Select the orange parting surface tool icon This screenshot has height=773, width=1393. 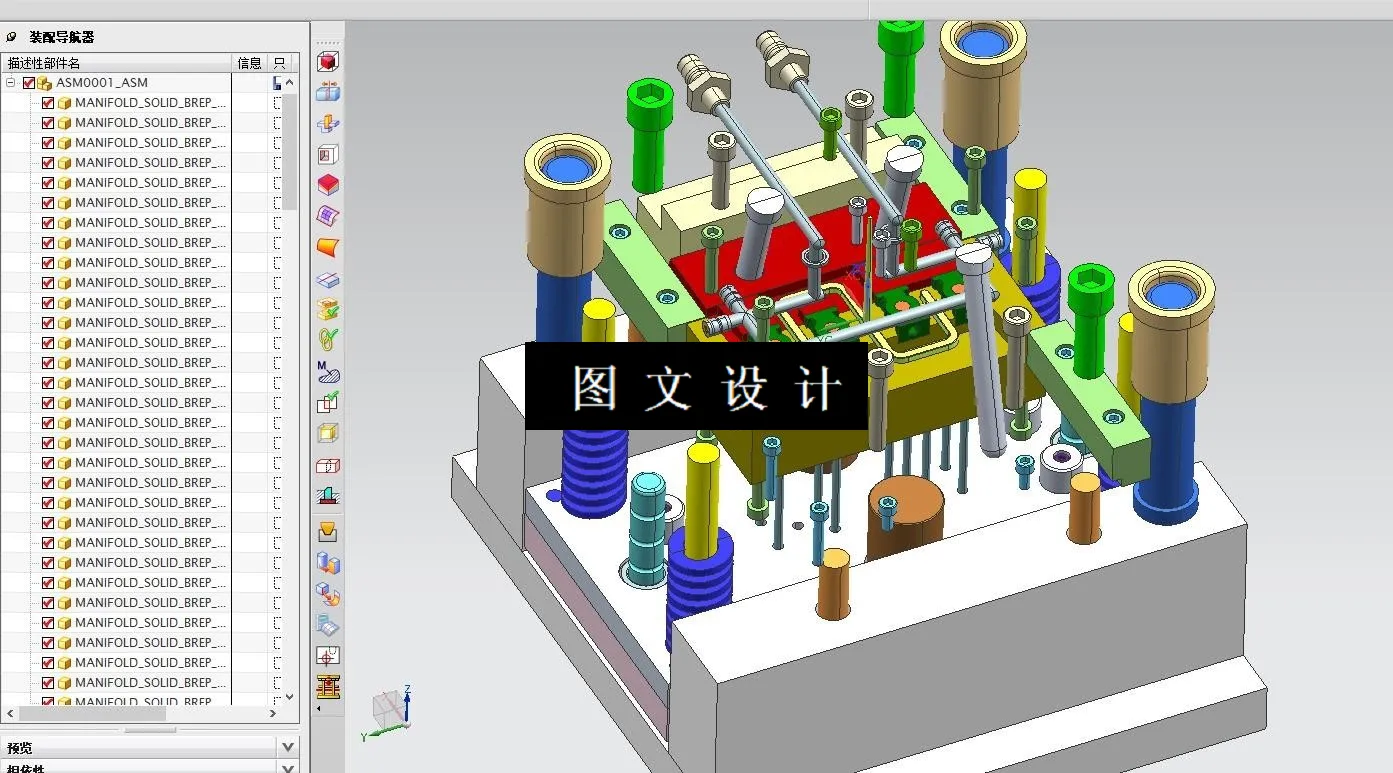(327, 246)
